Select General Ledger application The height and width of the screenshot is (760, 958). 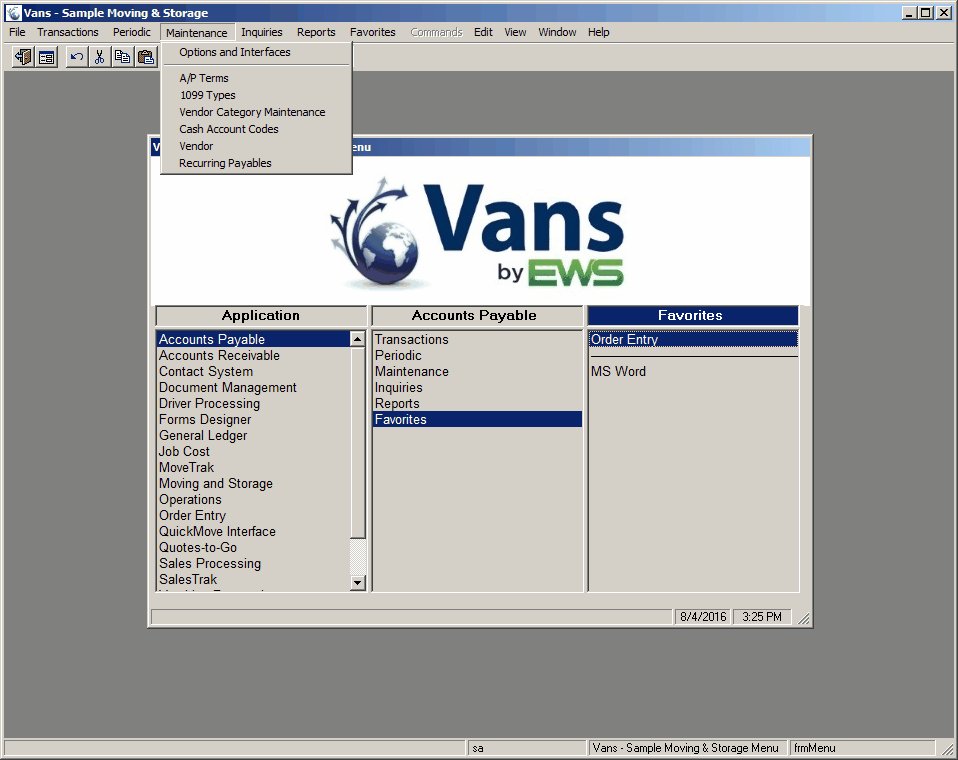(x=254, y=436)
